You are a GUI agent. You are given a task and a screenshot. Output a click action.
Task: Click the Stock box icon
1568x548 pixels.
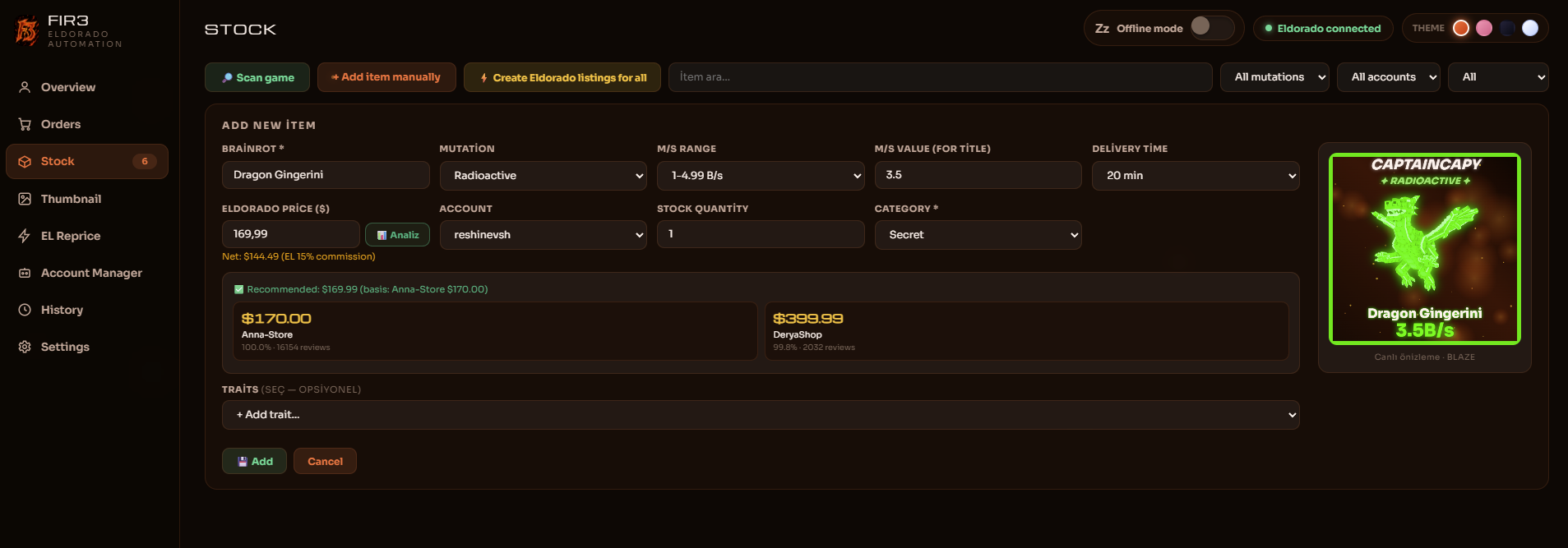[25, 162]
